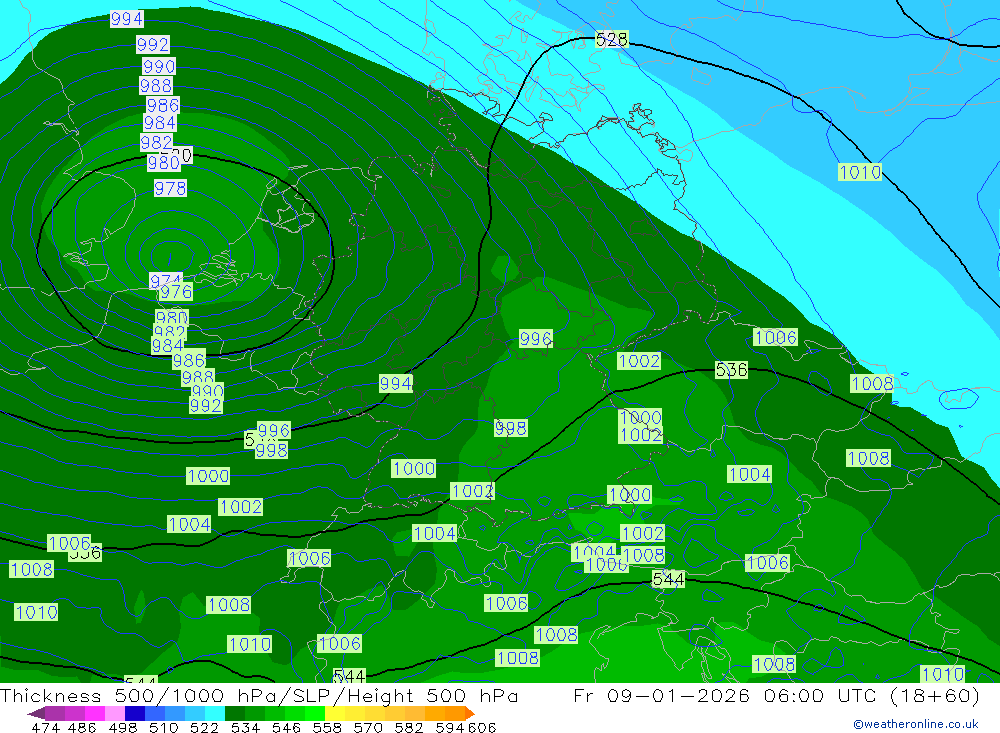Image resolution: width=1000 pixels, height=733 pixels.
Task: Pick the cyan swatch in the legend
Action: click(215, 713)
